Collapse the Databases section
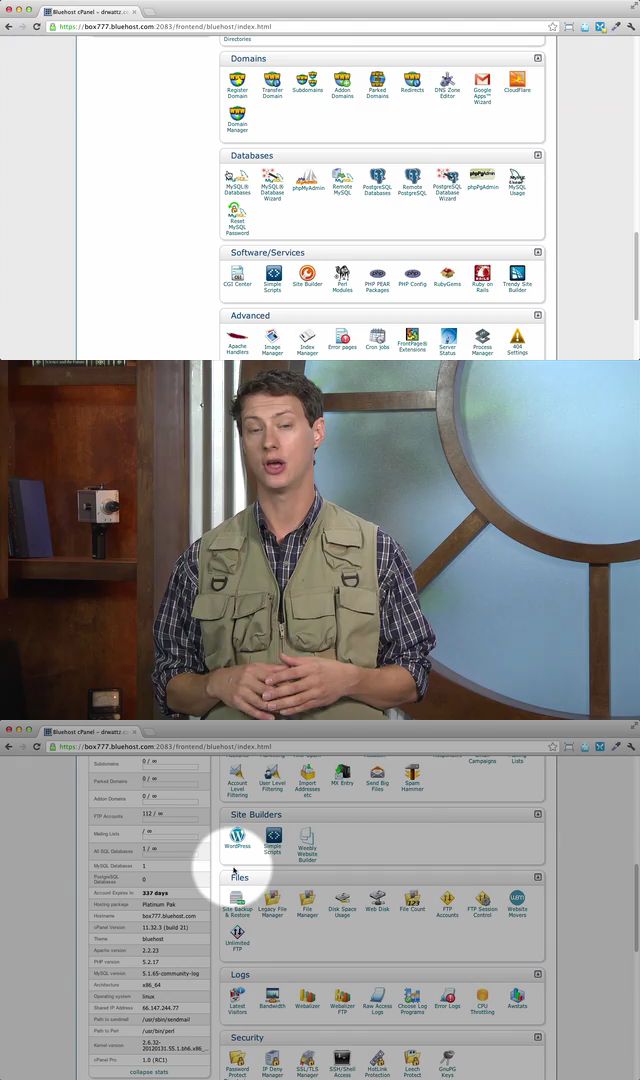The height and width of the screenshot is (1080, 640). click(x=538, y=155)
